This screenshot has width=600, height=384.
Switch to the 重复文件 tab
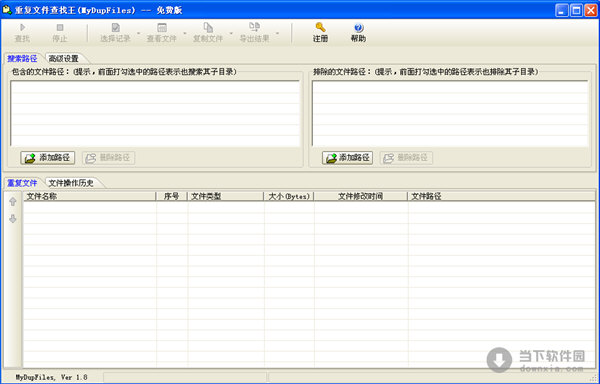coord(22,183)
